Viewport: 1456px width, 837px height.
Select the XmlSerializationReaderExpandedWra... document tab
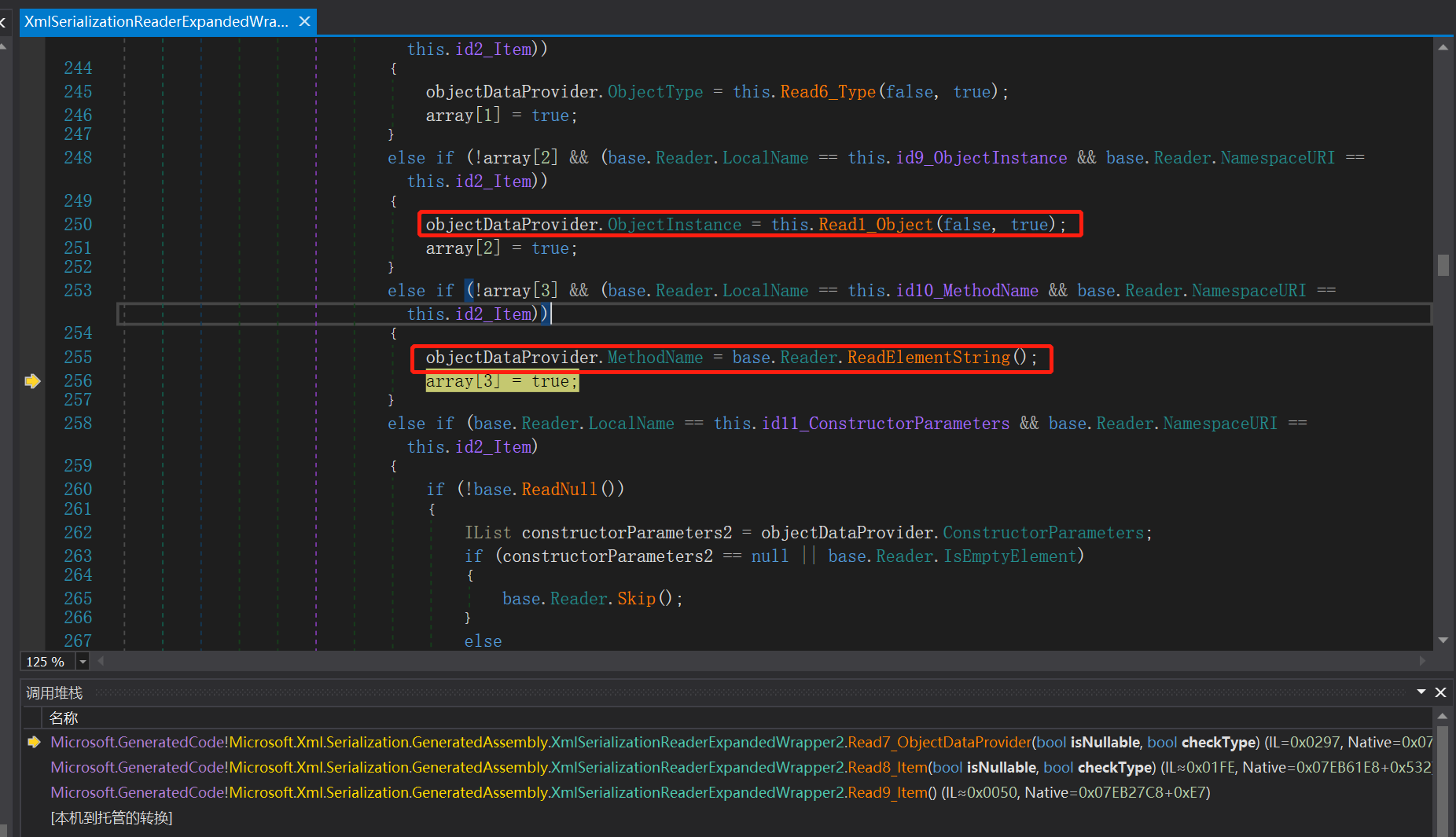point(156,21)
